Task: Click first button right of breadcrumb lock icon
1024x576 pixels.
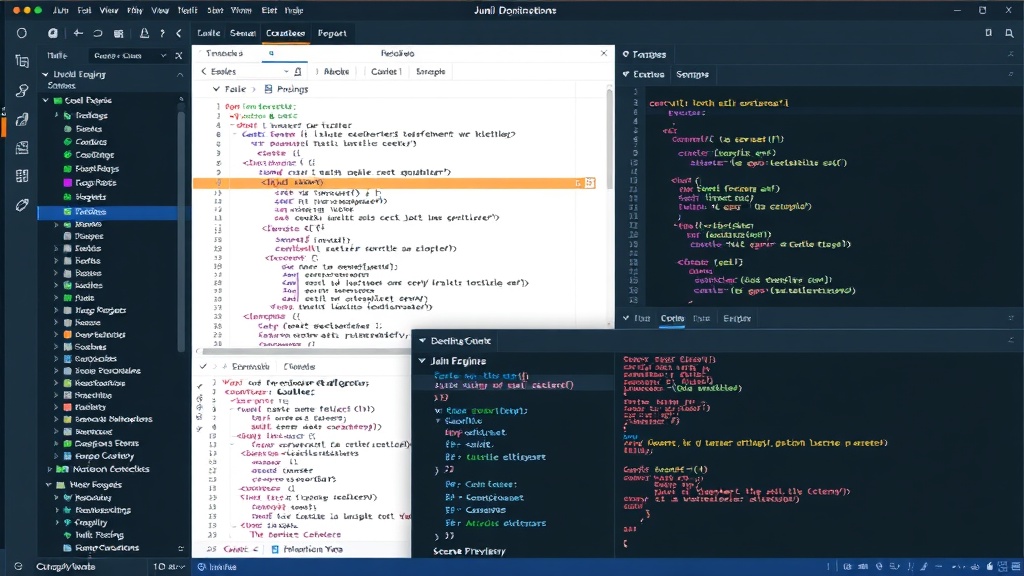Action: pyautogui.click(x=336, y=71)
